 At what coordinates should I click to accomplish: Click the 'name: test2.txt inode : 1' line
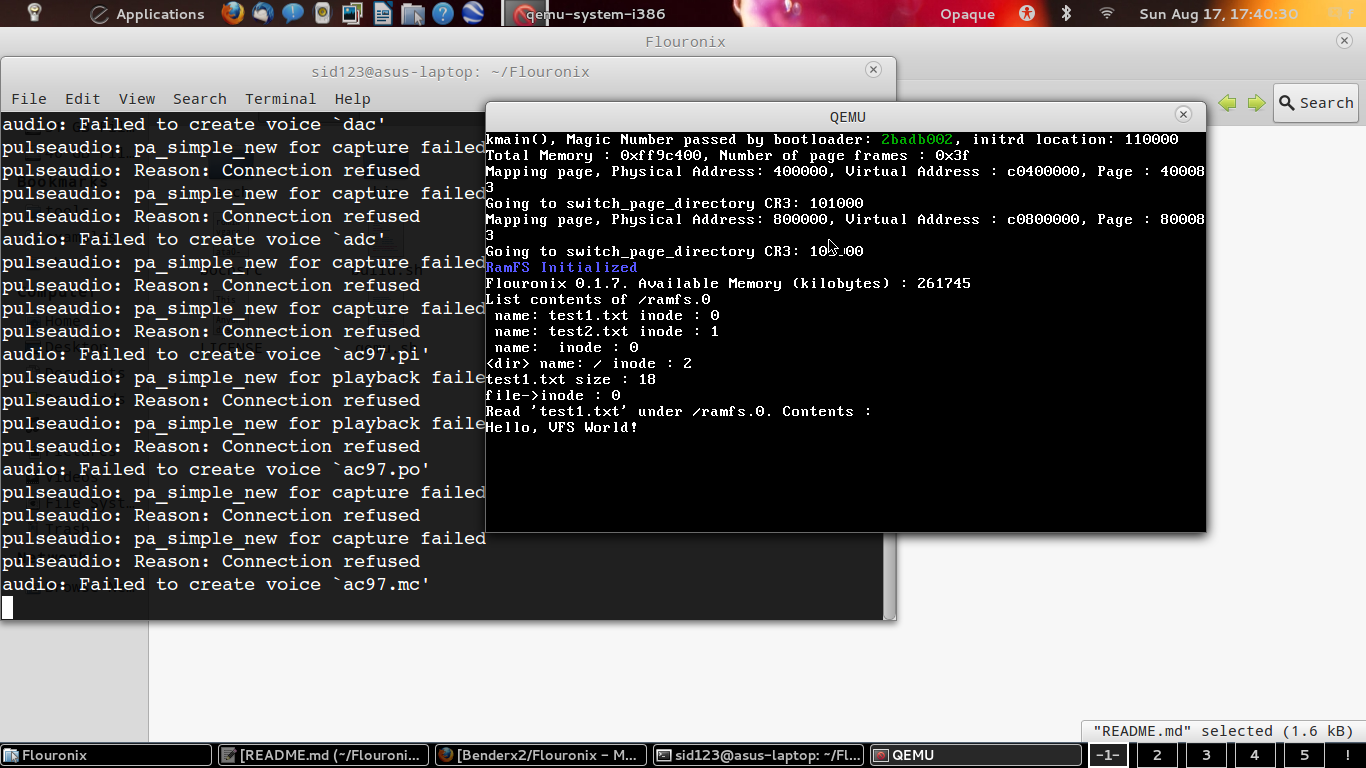607,331
